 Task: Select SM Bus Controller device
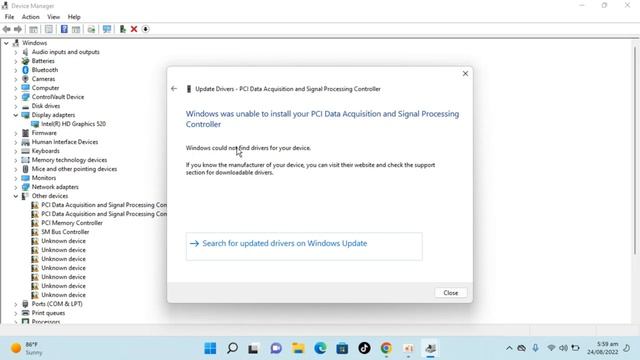pos(65,232)
